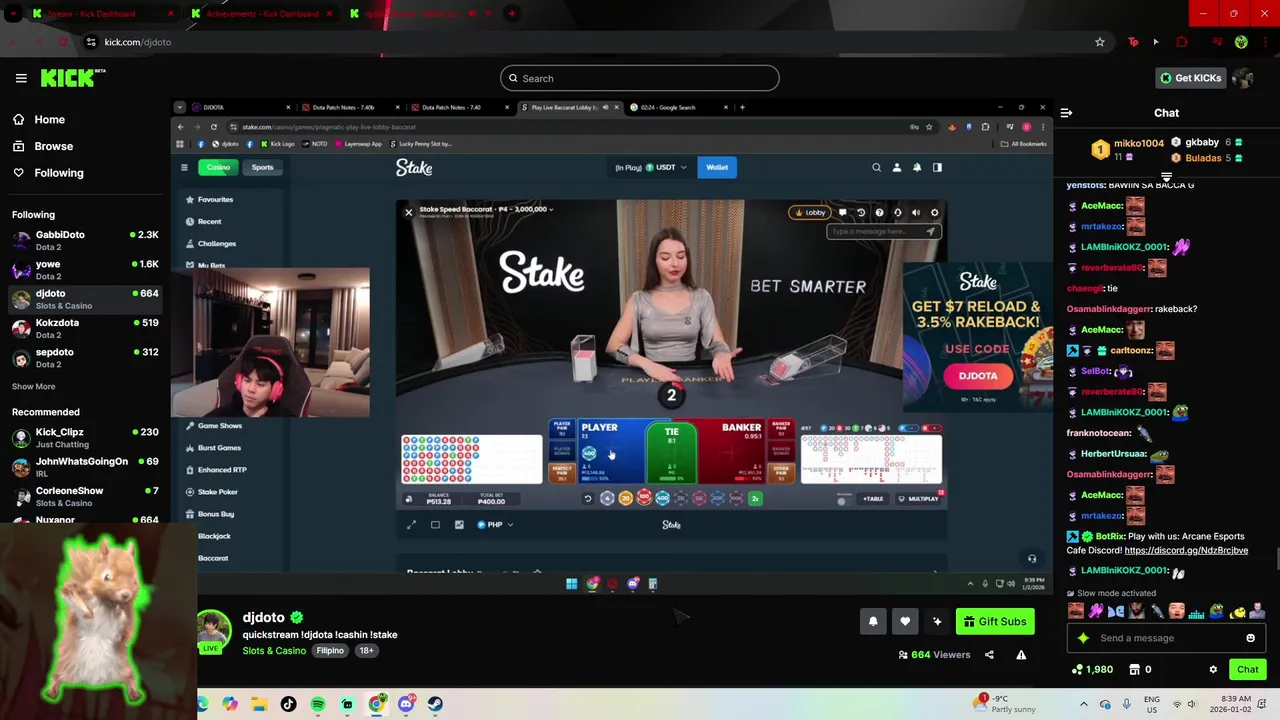
Task: Open TikTok from the taskbar
Action: pyautogui.click(x=289, y=704)
